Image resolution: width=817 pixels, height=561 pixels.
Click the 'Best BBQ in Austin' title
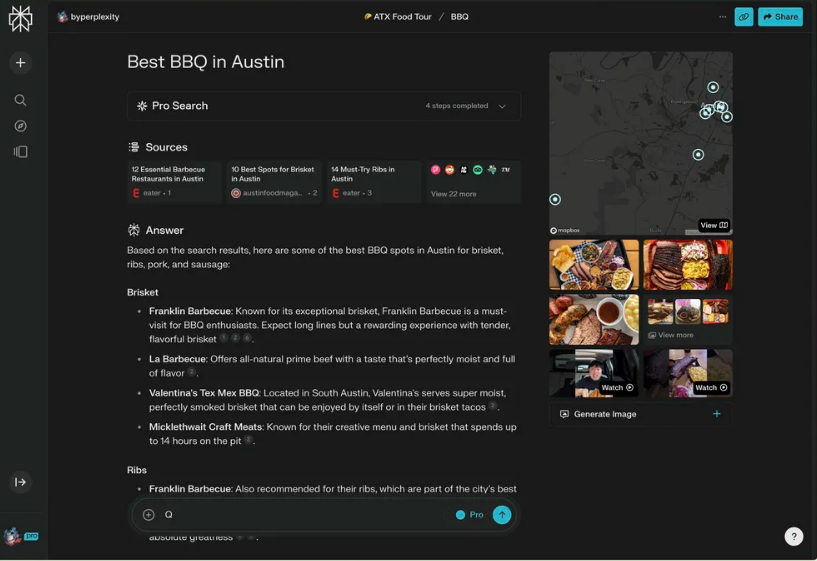pos(206,62)
